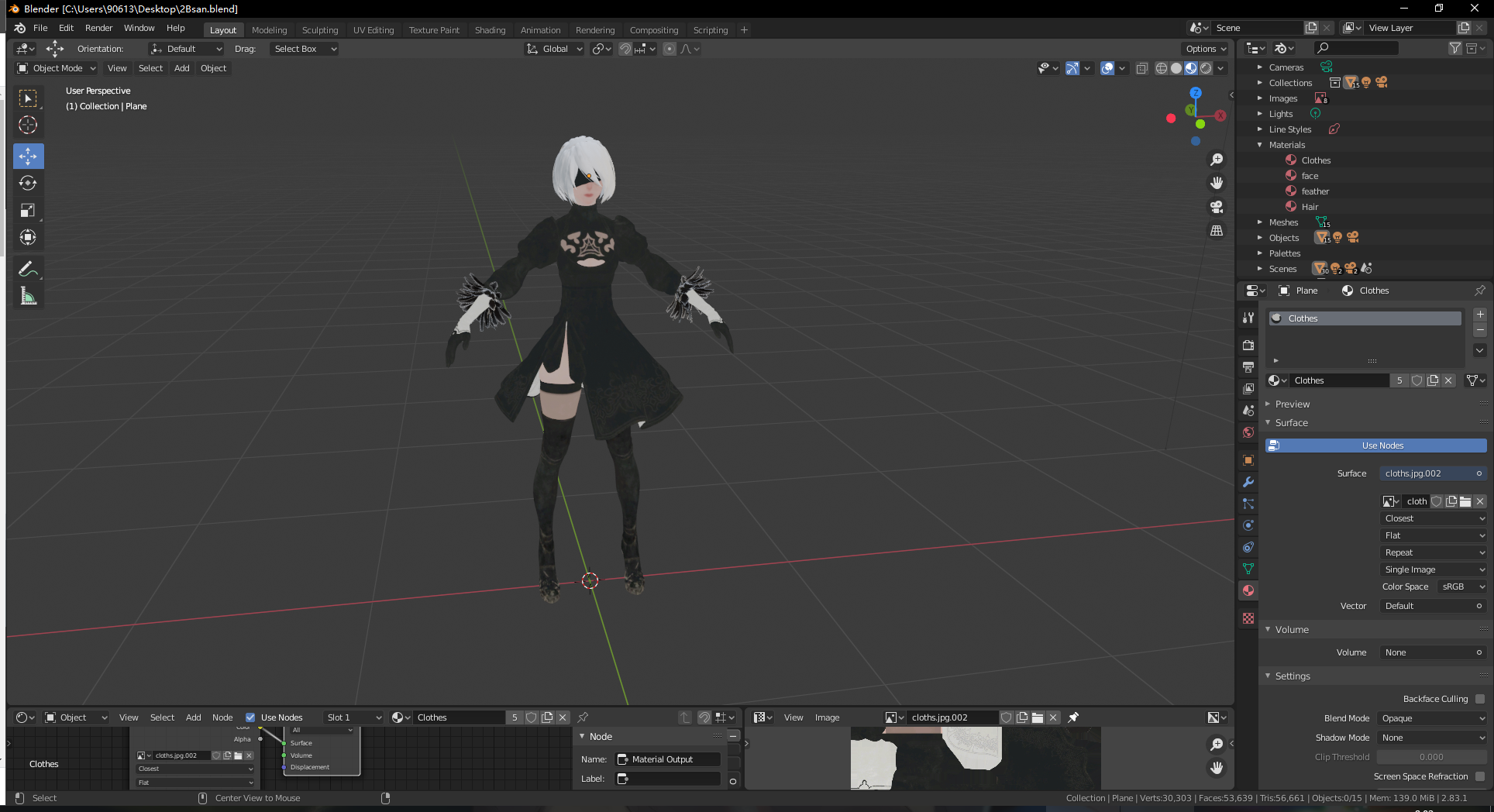Select the Rotate tool in the viewport toolbar
This screenshot has width=1494, height=812.
click(x=29, y=183)
